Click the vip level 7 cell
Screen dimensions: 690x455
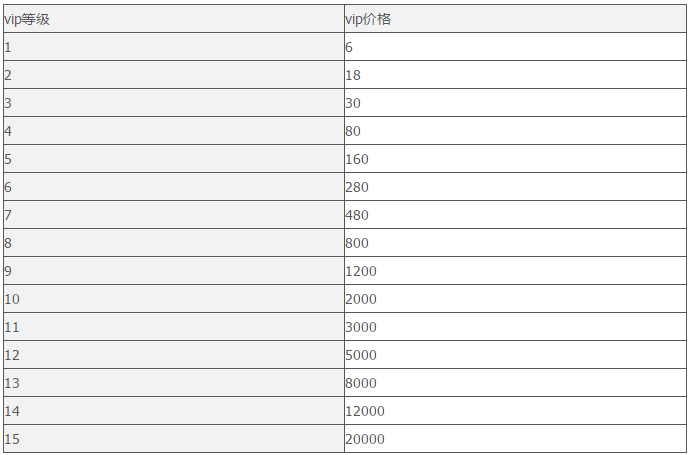coord(173,215)
